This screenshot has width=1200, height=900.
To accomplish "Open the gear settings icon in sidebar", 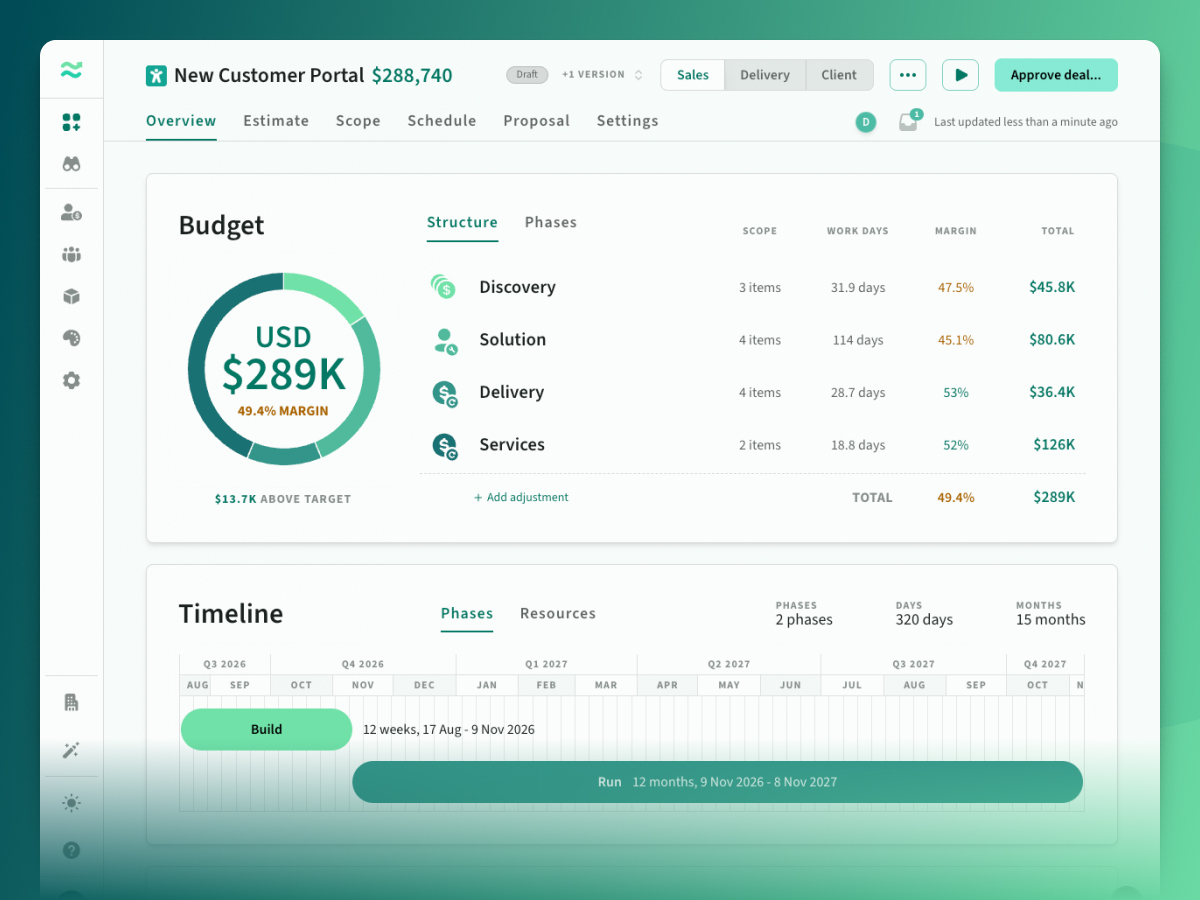I will (71, 380).
